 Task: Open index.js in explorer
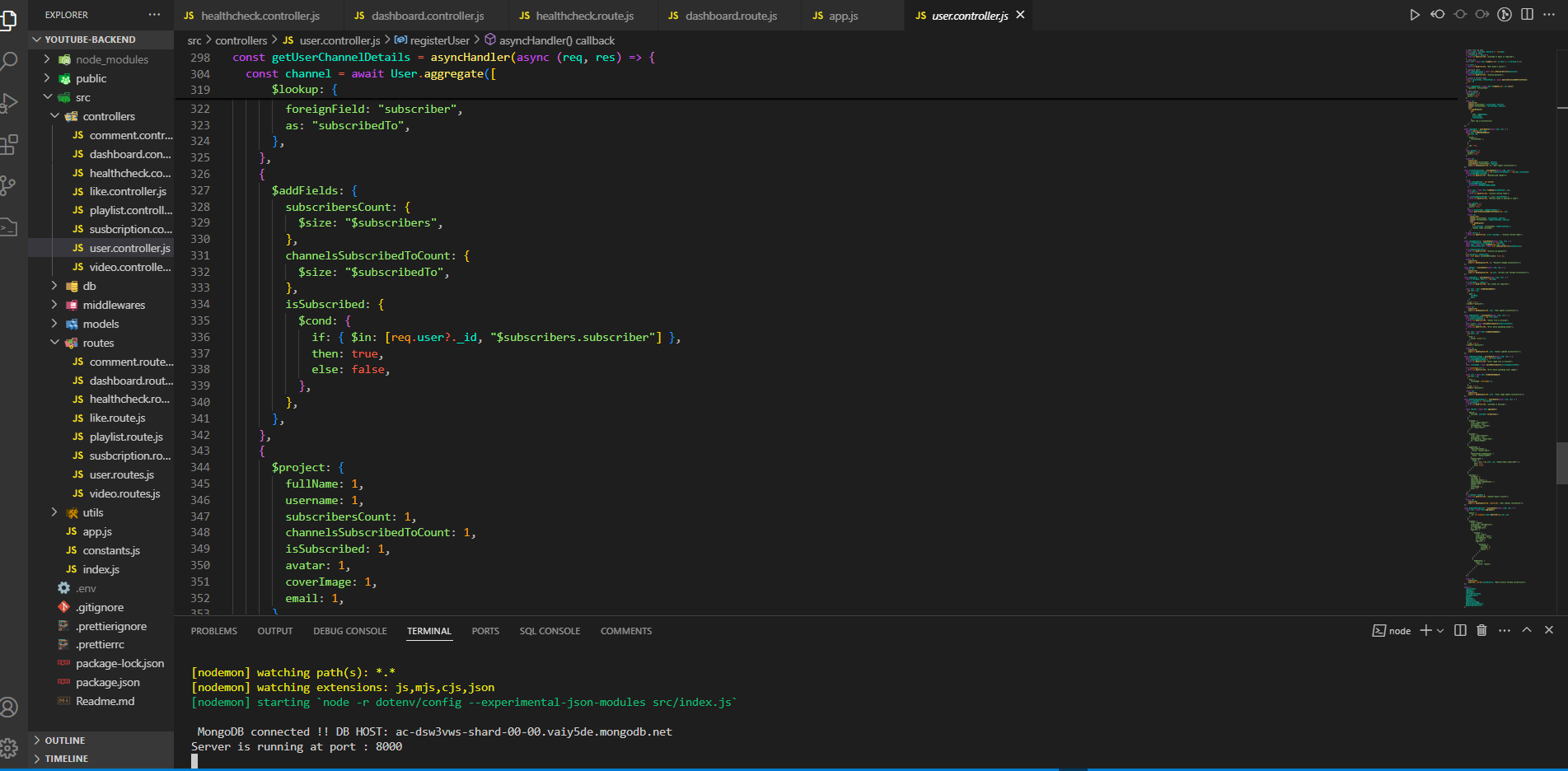click(x=101, y=569)
